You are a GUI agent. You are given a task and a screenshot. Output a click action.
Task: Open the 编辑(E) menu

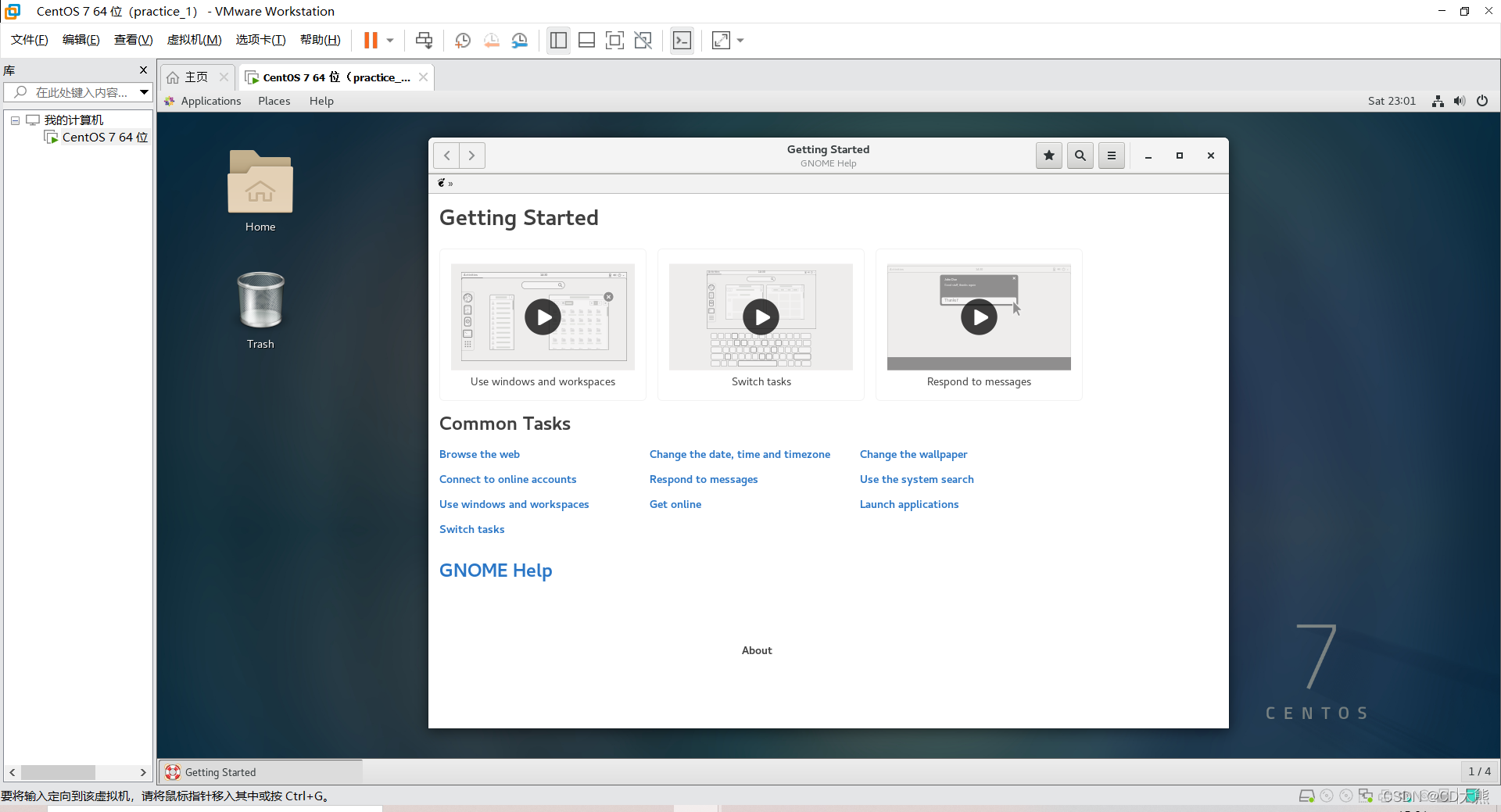(x=81, y=40)
